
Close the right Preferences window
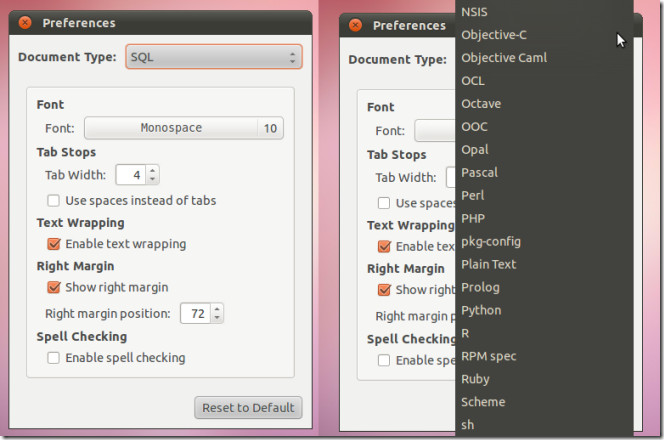(355, 25)
